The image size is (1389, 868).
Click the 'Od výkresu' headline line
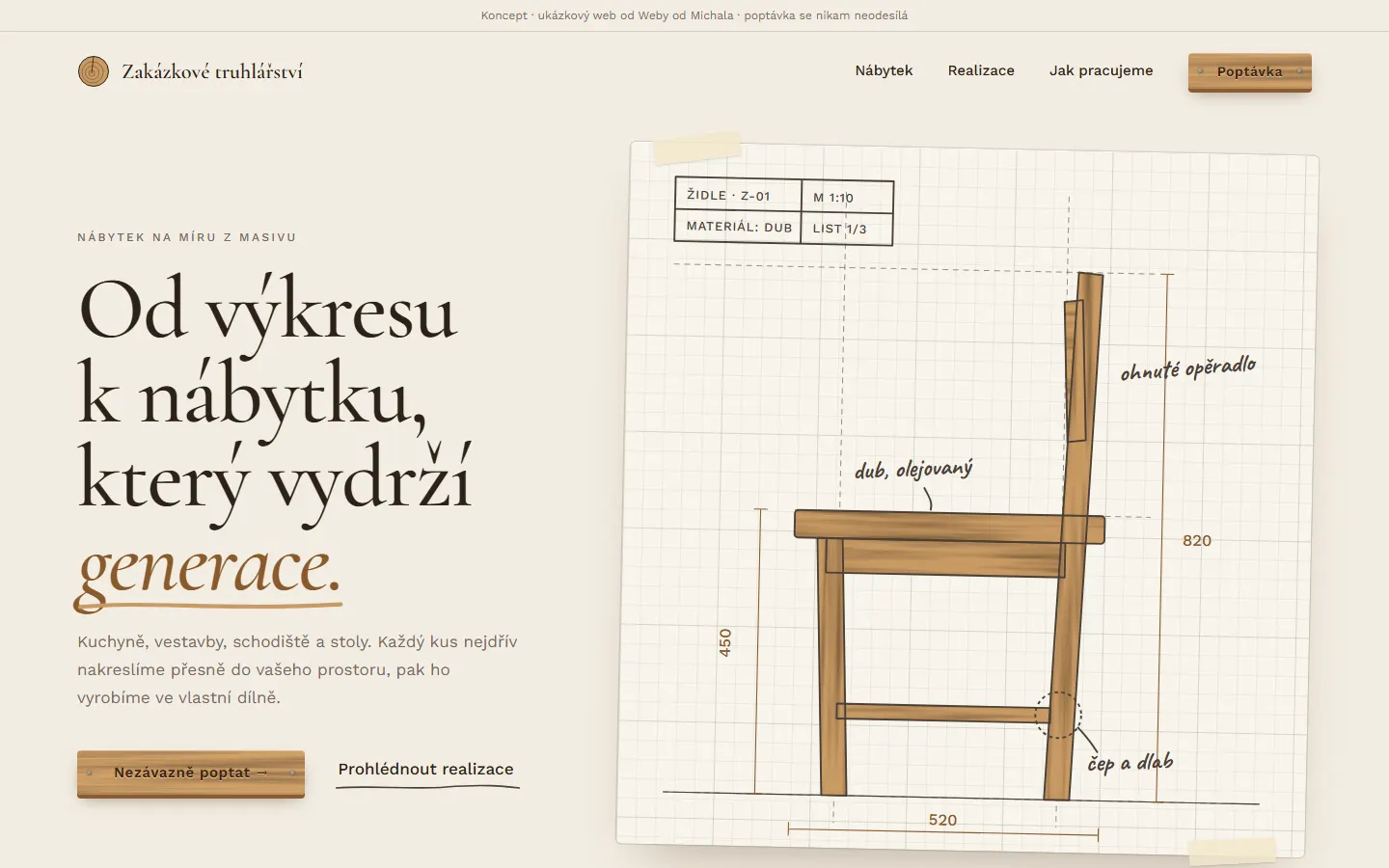pyautogui.click(x=267, y=311)
